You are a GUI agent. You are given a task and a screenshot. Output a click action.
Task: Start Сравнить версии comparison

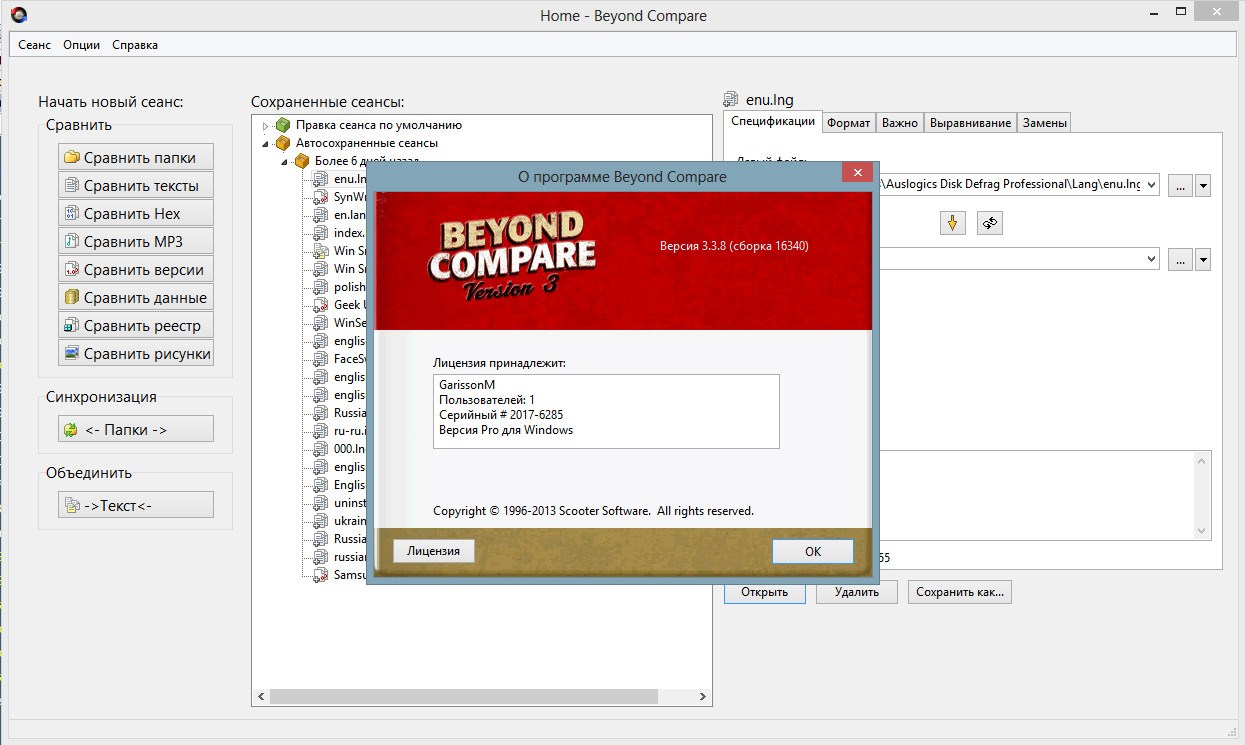(x=136, y=269)
